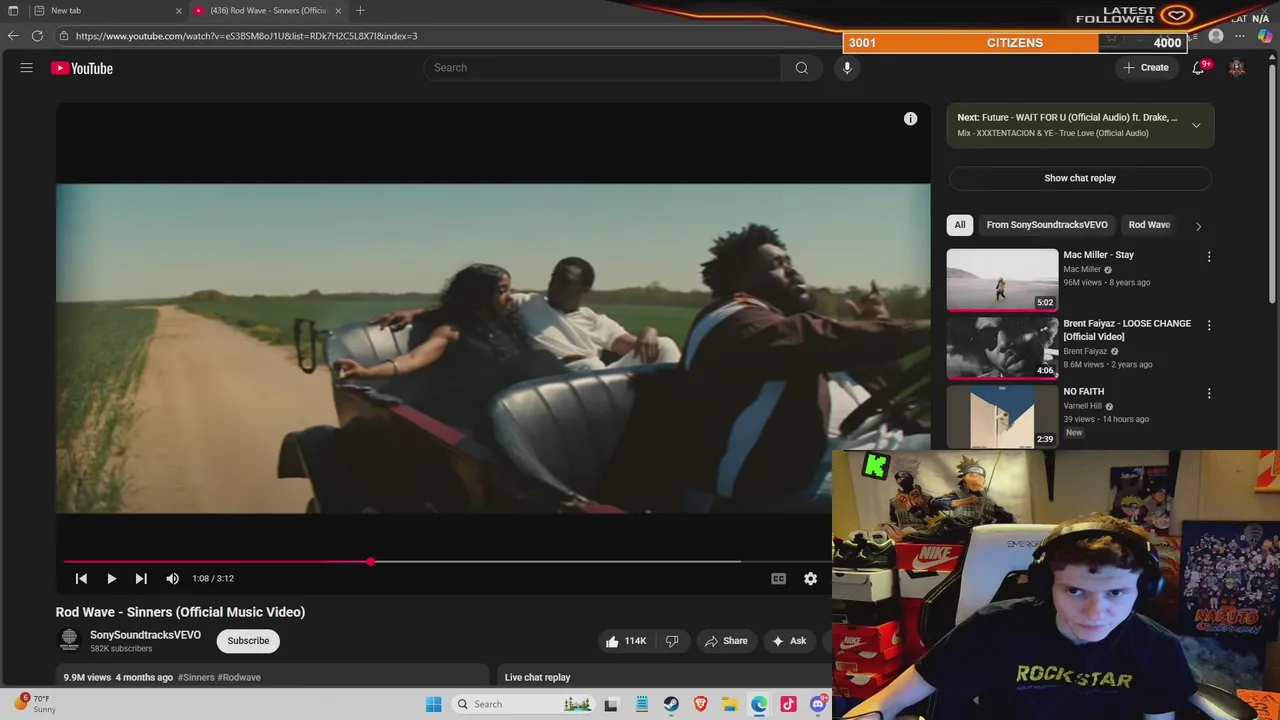This screenshot has width=1280, height=720.
Task: Open the SonySoundtracksVEVO channel avatar
Action: pyautogui.click(x=69, y=640)
